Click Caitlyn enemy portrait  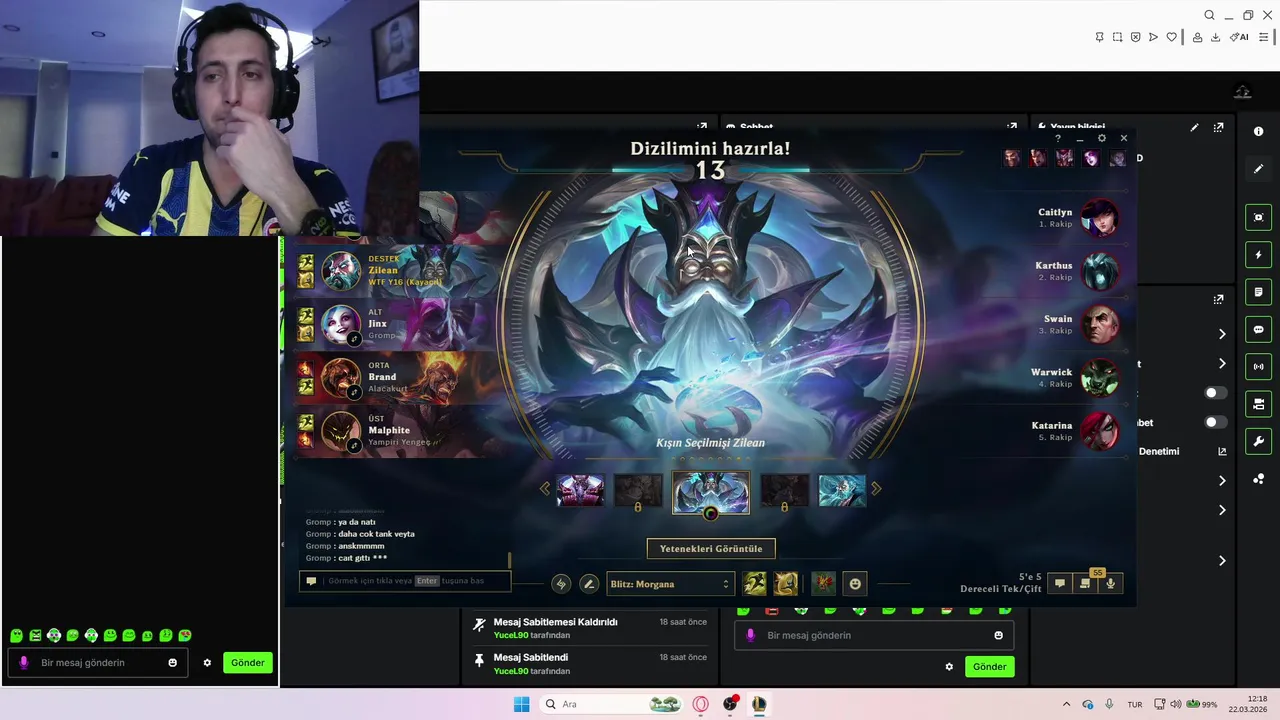(1100, 218)
